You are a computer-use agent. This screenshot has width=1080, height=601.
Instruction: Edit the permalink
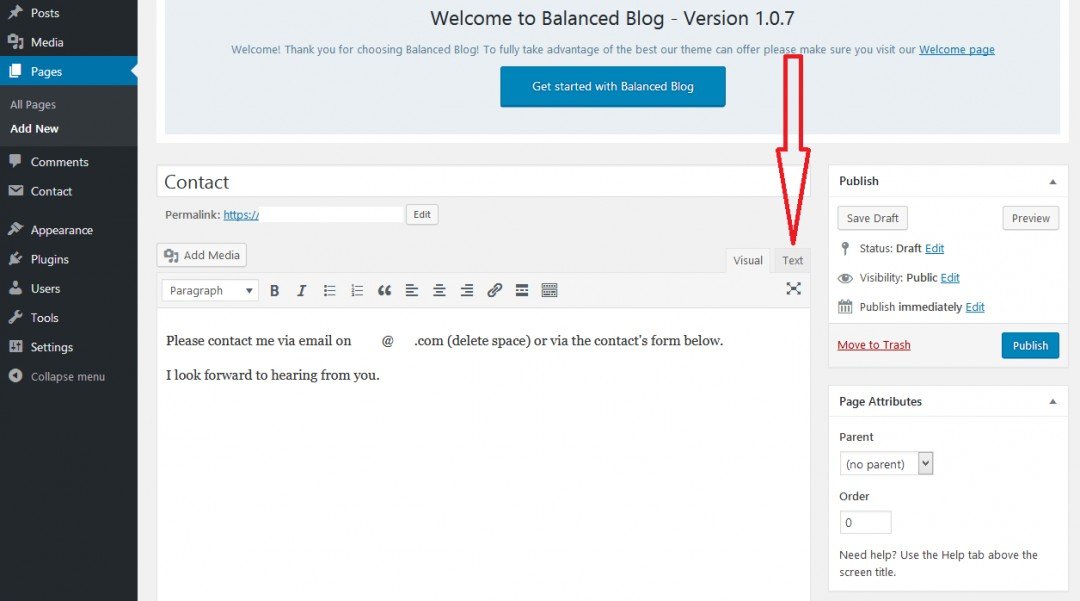coord(422,215)
